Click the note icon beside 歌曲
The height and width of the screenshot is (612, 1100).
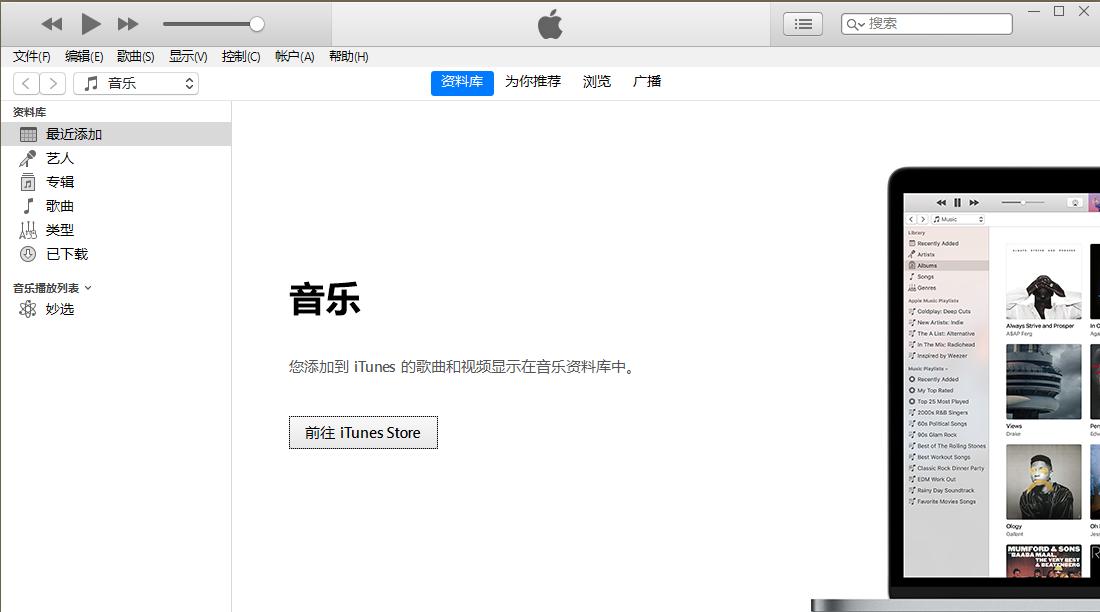coord(28,206)
